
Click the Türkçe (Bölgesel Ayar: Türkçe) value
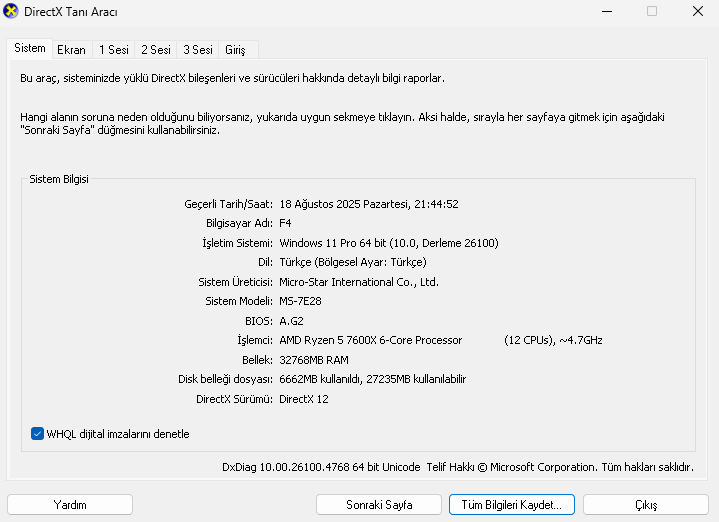pos(353,262)
